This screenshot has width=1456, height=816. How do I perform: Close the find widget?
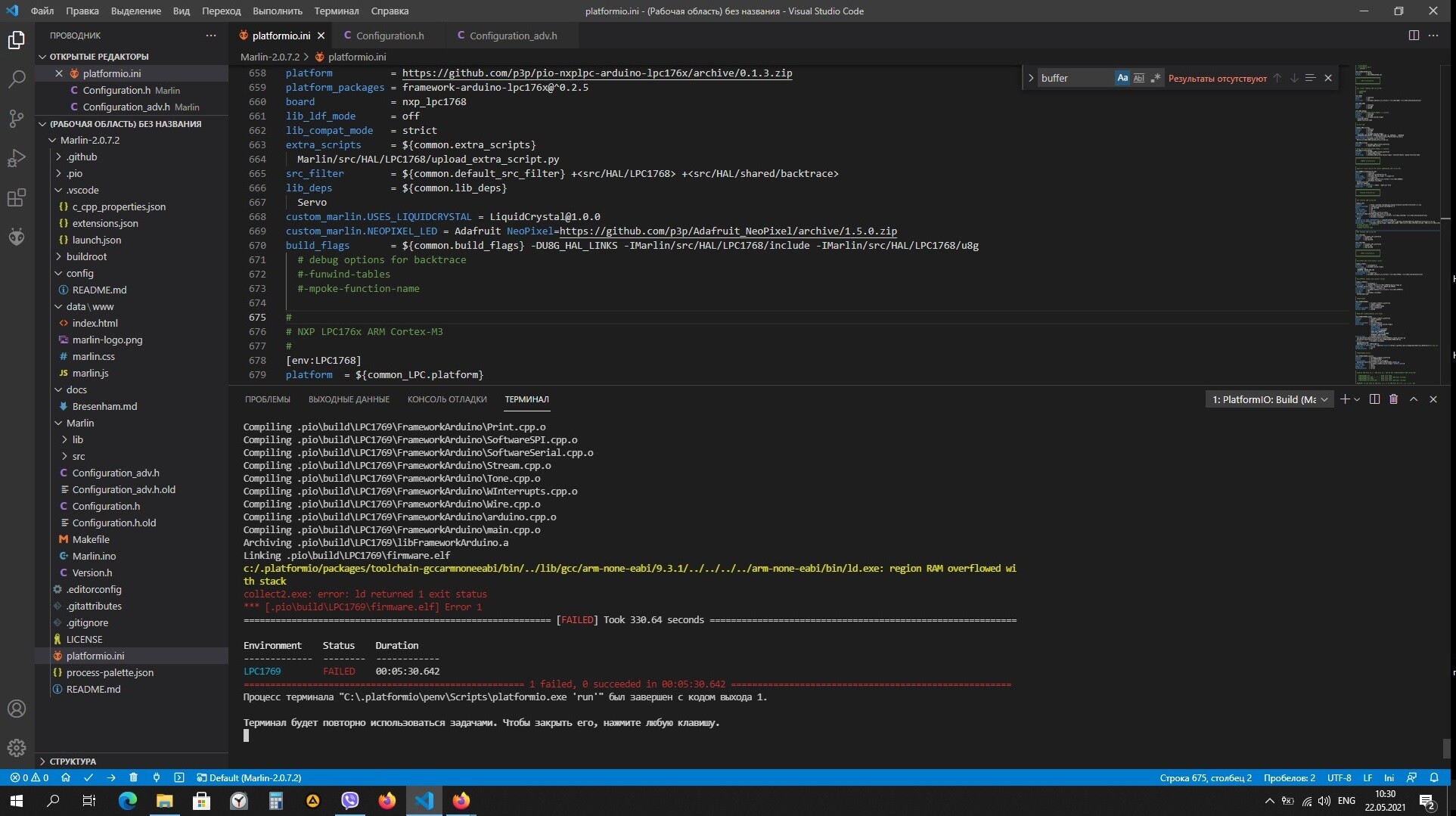[x=1327, y=78]
